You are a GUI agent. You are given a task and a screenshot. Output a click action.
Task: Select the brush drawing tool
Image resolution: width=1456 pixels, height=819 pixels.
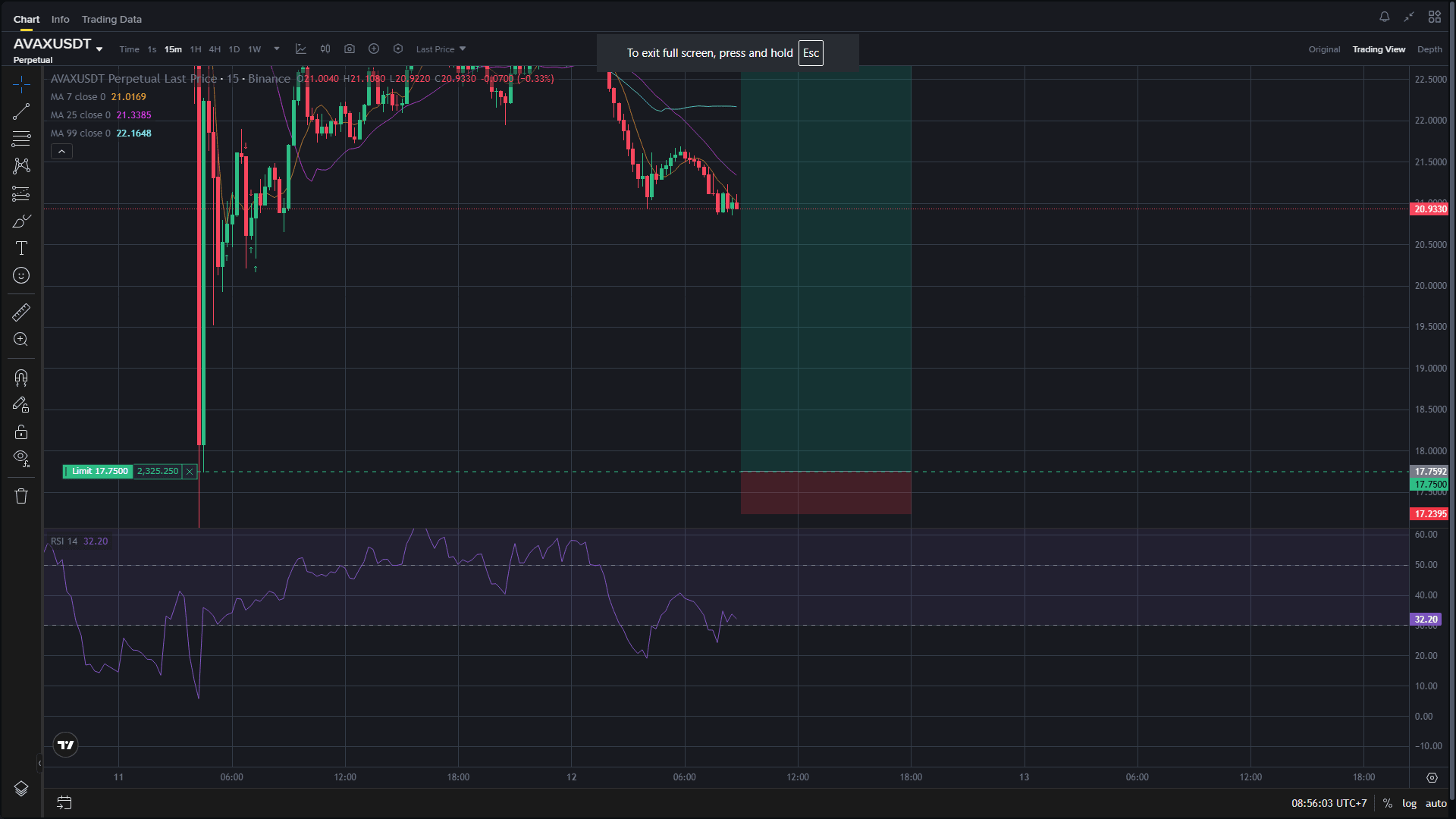pyautogui.click(x=21, y=221)
